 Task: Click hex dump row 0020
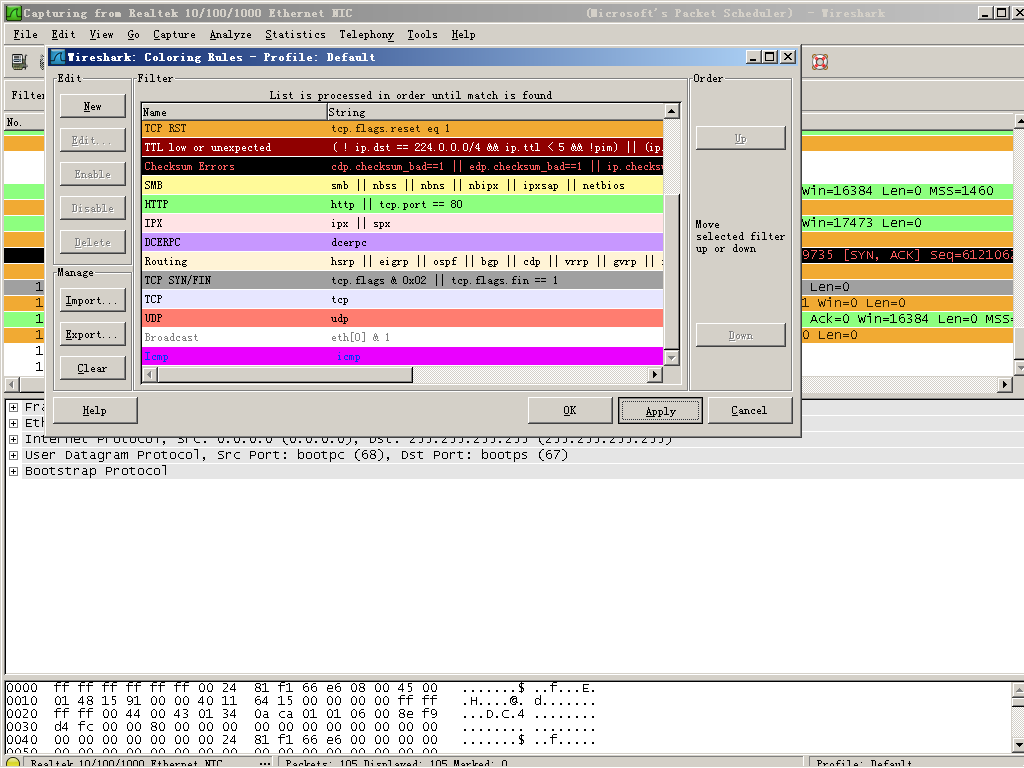click(x=300, y=714)
